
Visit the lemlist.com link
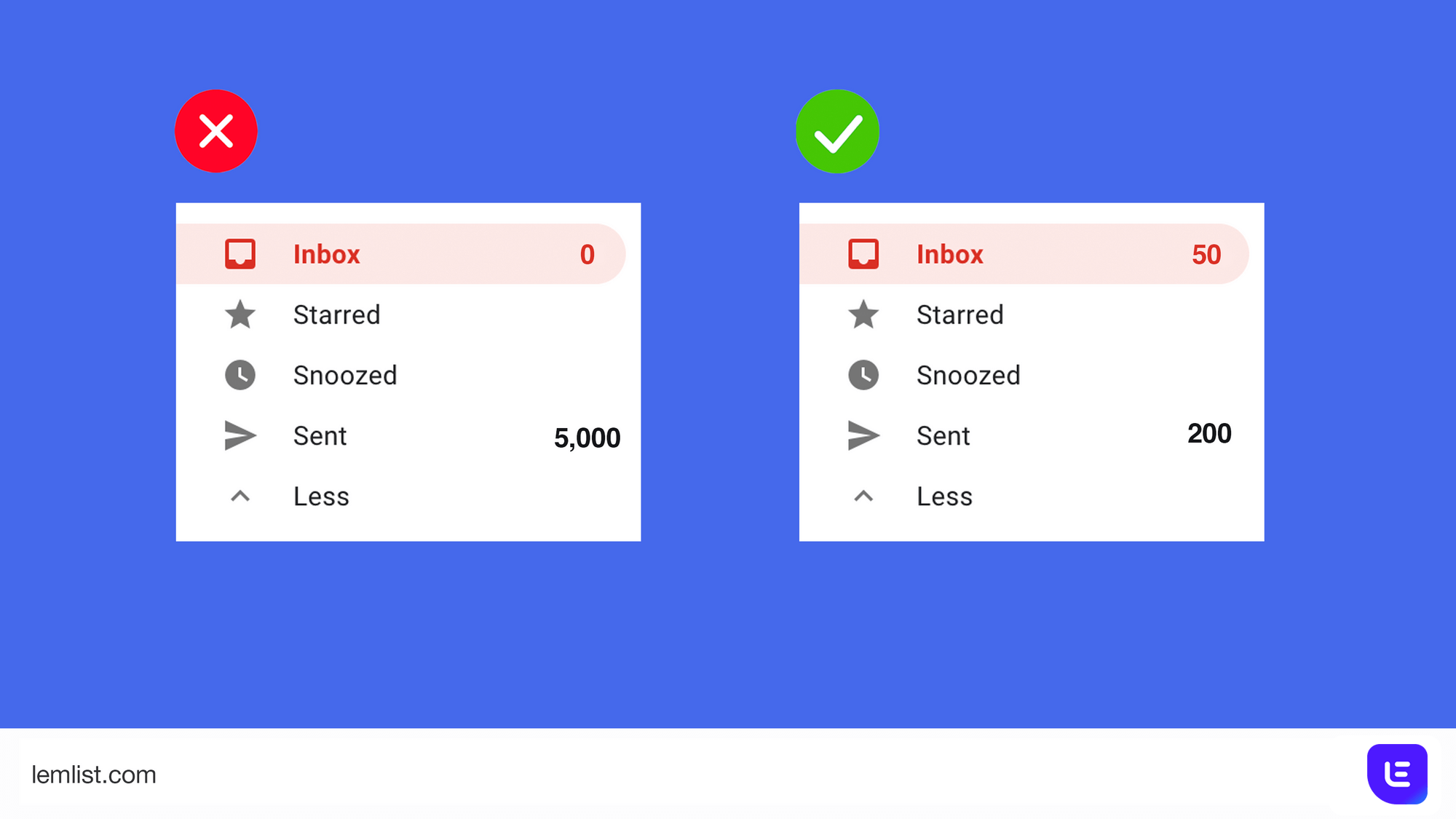click(x=94, y=775)
